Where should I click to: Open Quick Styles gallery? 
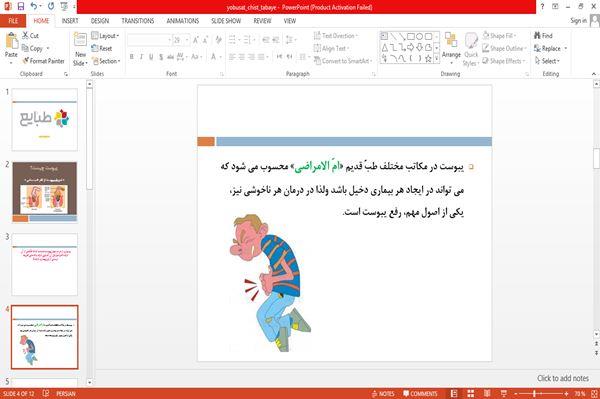471,50
